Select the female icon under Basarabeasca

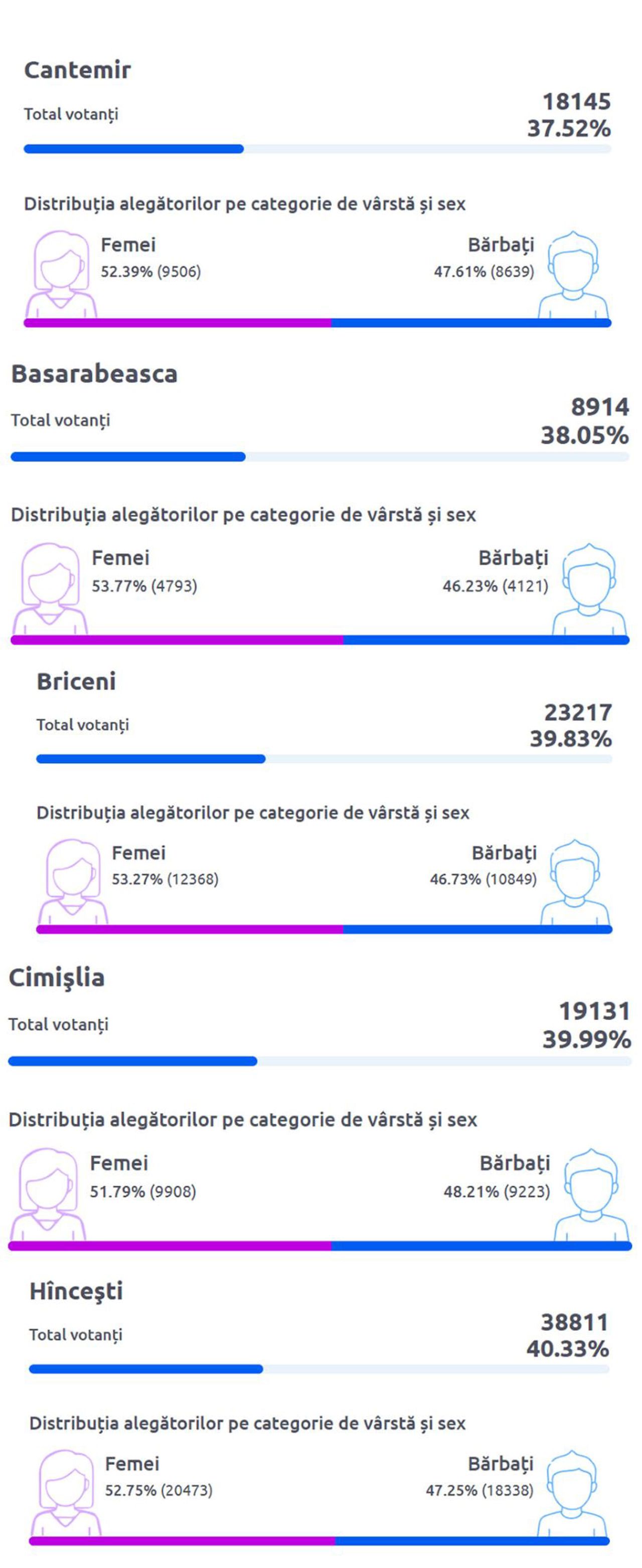click(x=50, y=589)
